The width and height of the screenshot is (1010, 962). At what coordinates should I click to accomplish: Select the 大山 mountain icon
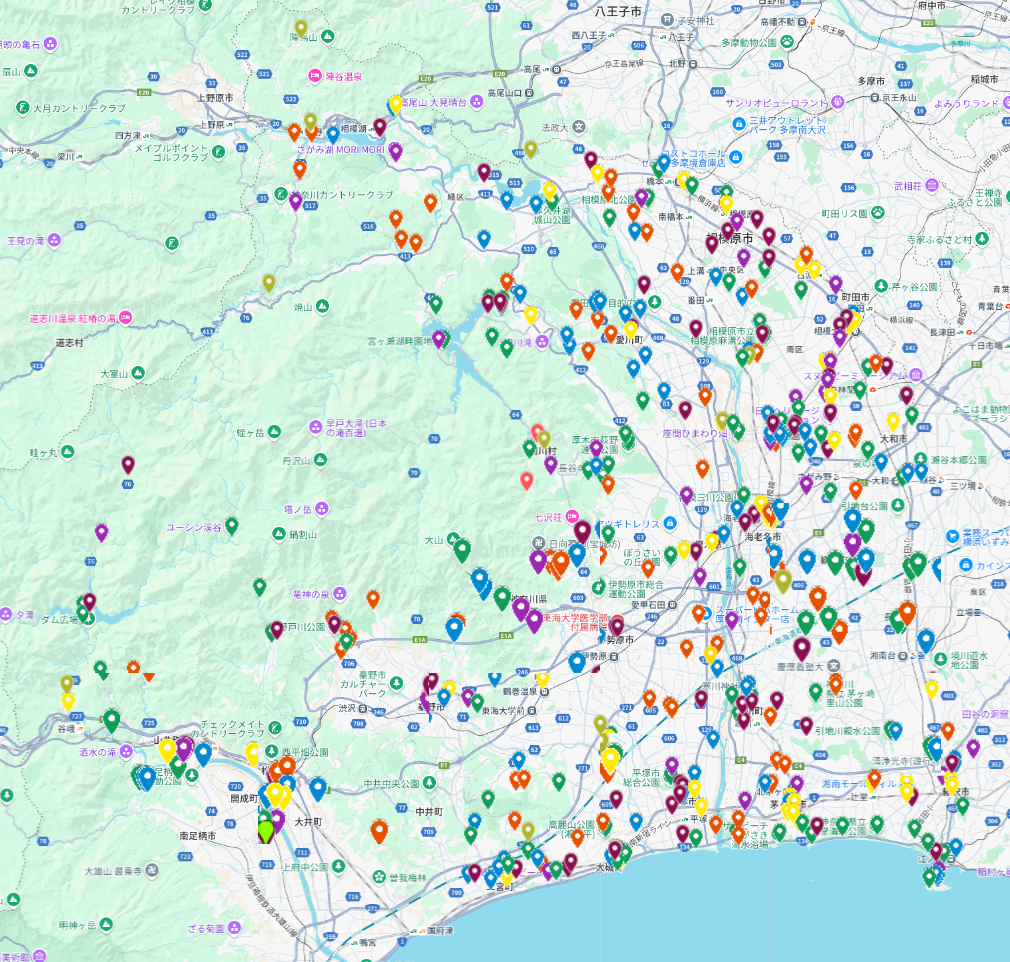(453, 539)
